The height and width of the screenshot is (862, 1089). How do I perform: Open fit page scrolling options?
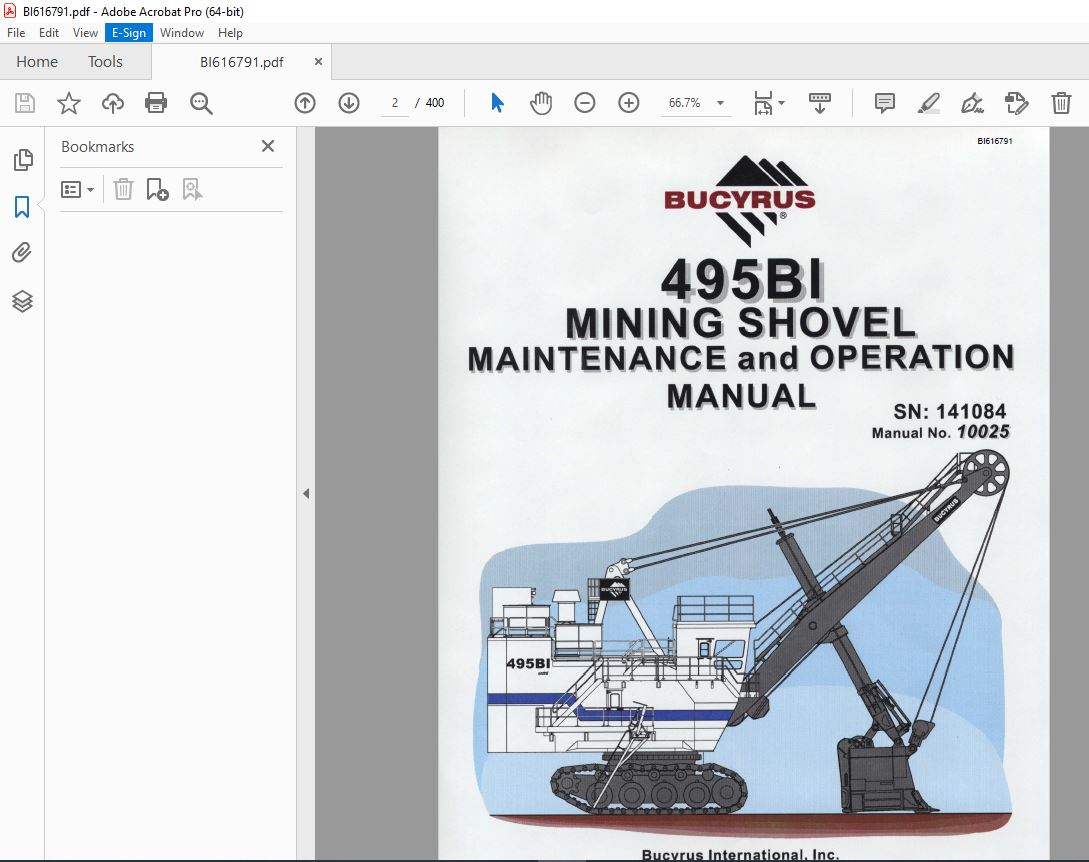[x=769, y=103]
